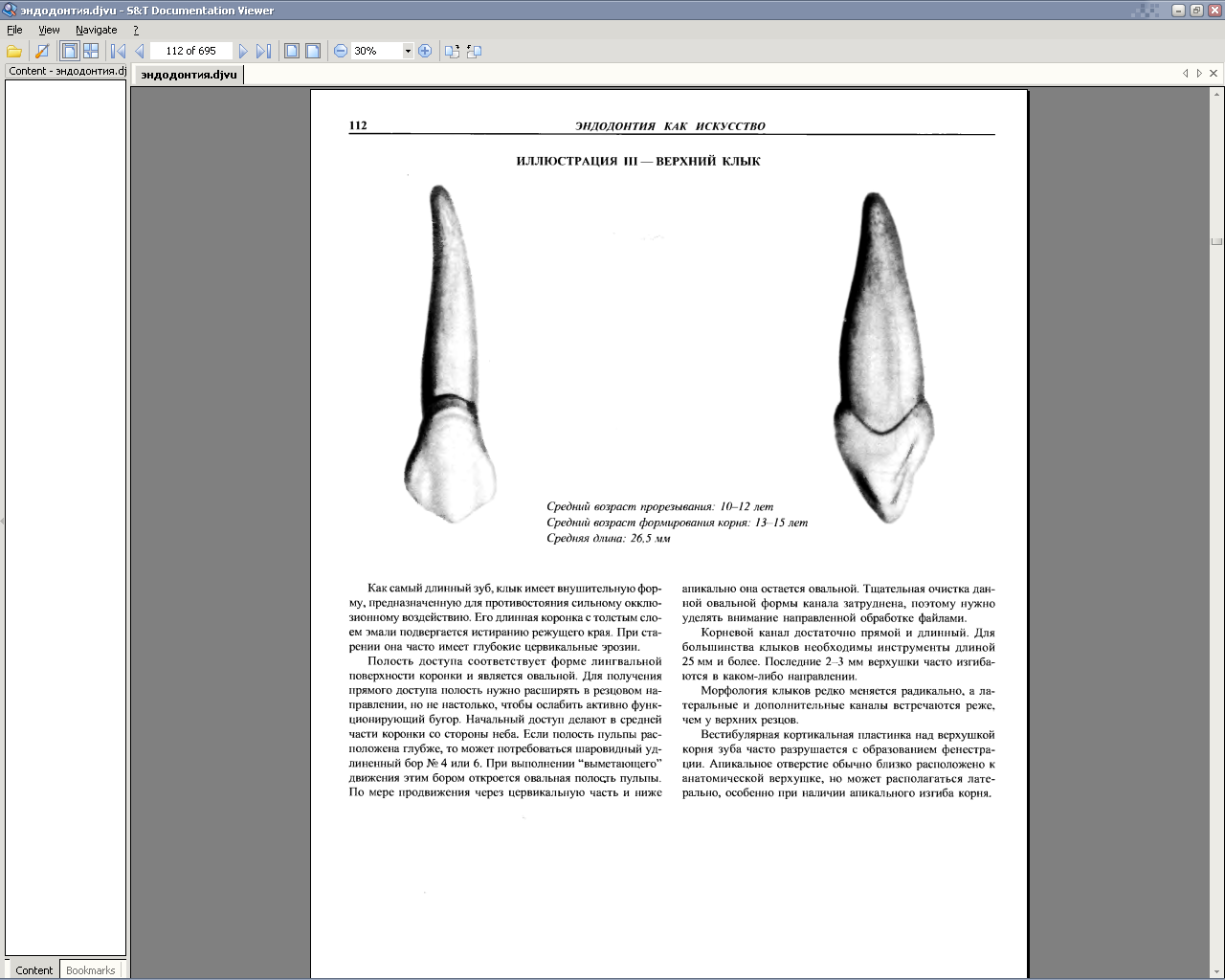Viewport: 1225px width, 980px height.
Task: Click the 'Content - эндодонтия.dj' panel header
Action: click(66, 71)
